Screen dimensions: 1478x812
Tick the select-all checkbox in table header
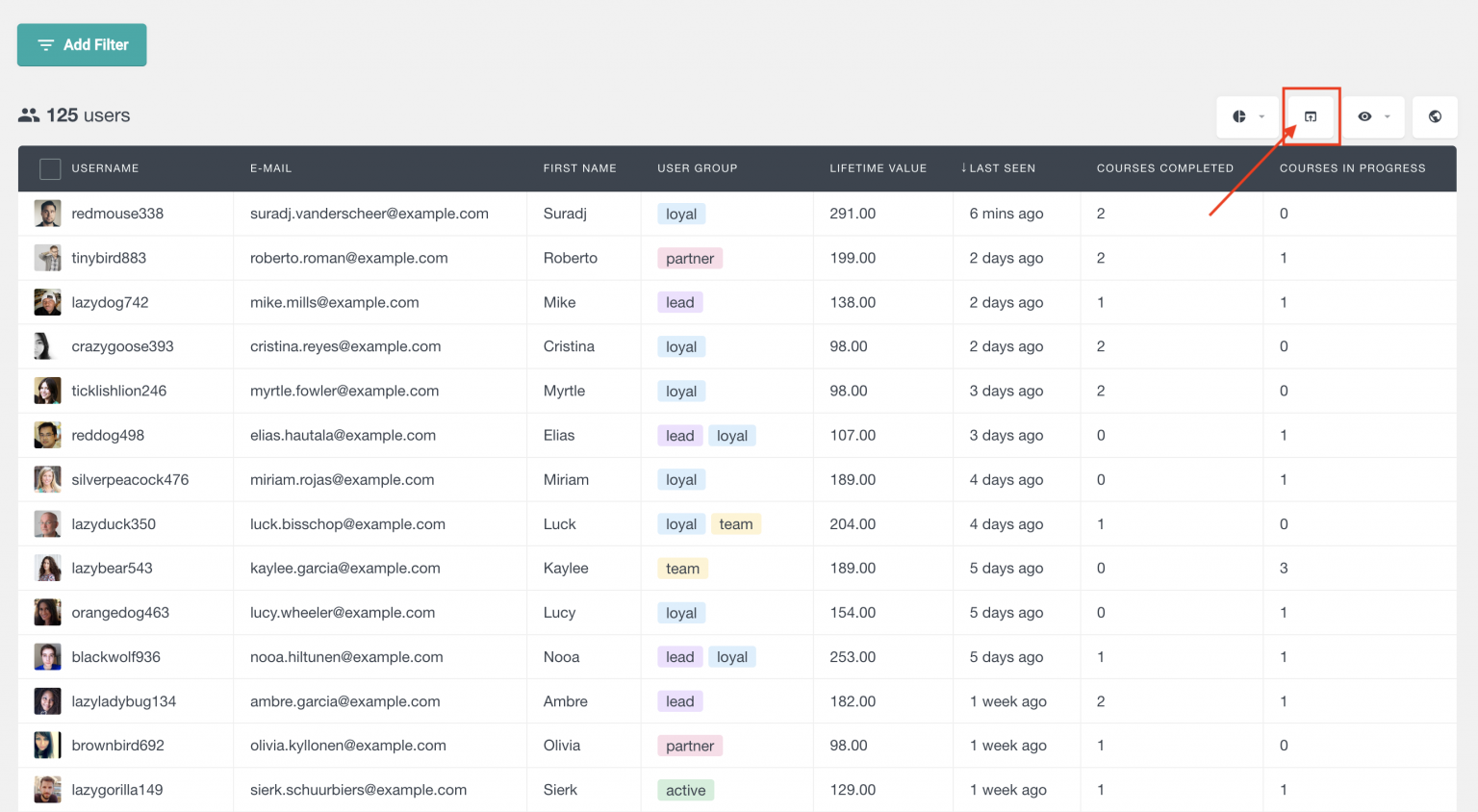click(x=50, y=169)
